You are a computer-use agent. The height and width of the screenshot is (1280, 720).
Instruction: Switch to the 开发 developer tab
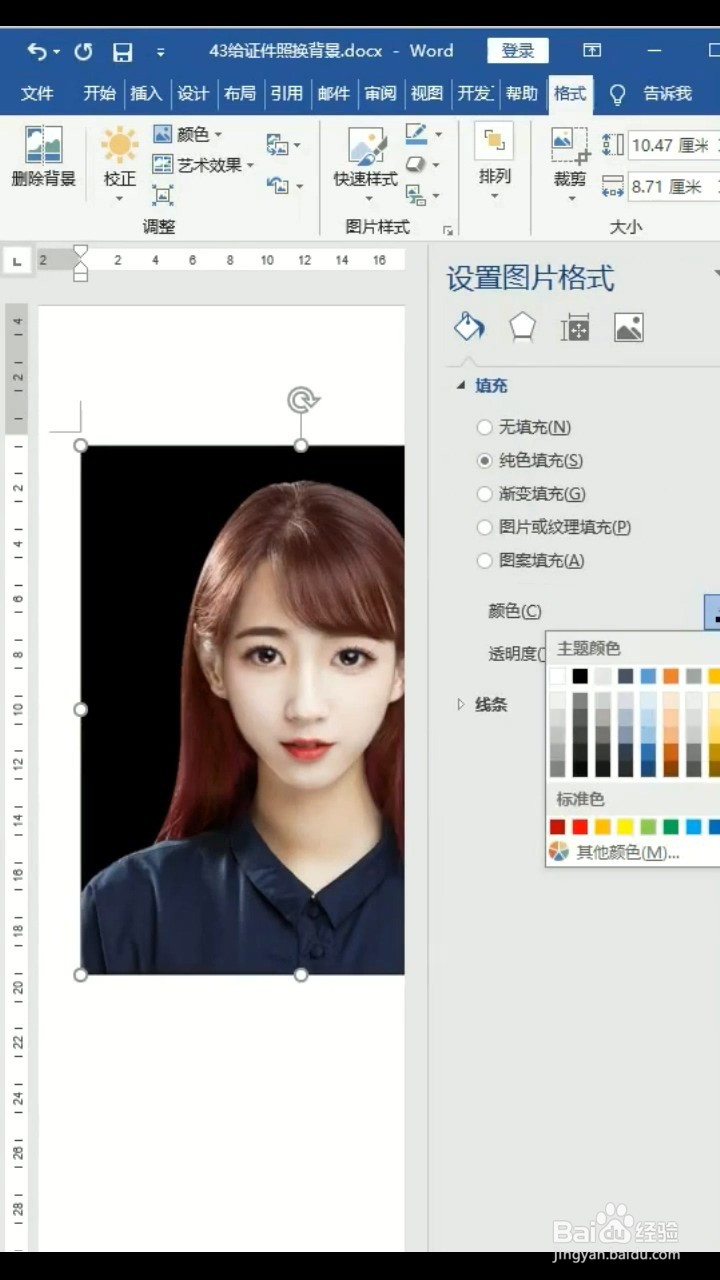click(x=475, y=93)
